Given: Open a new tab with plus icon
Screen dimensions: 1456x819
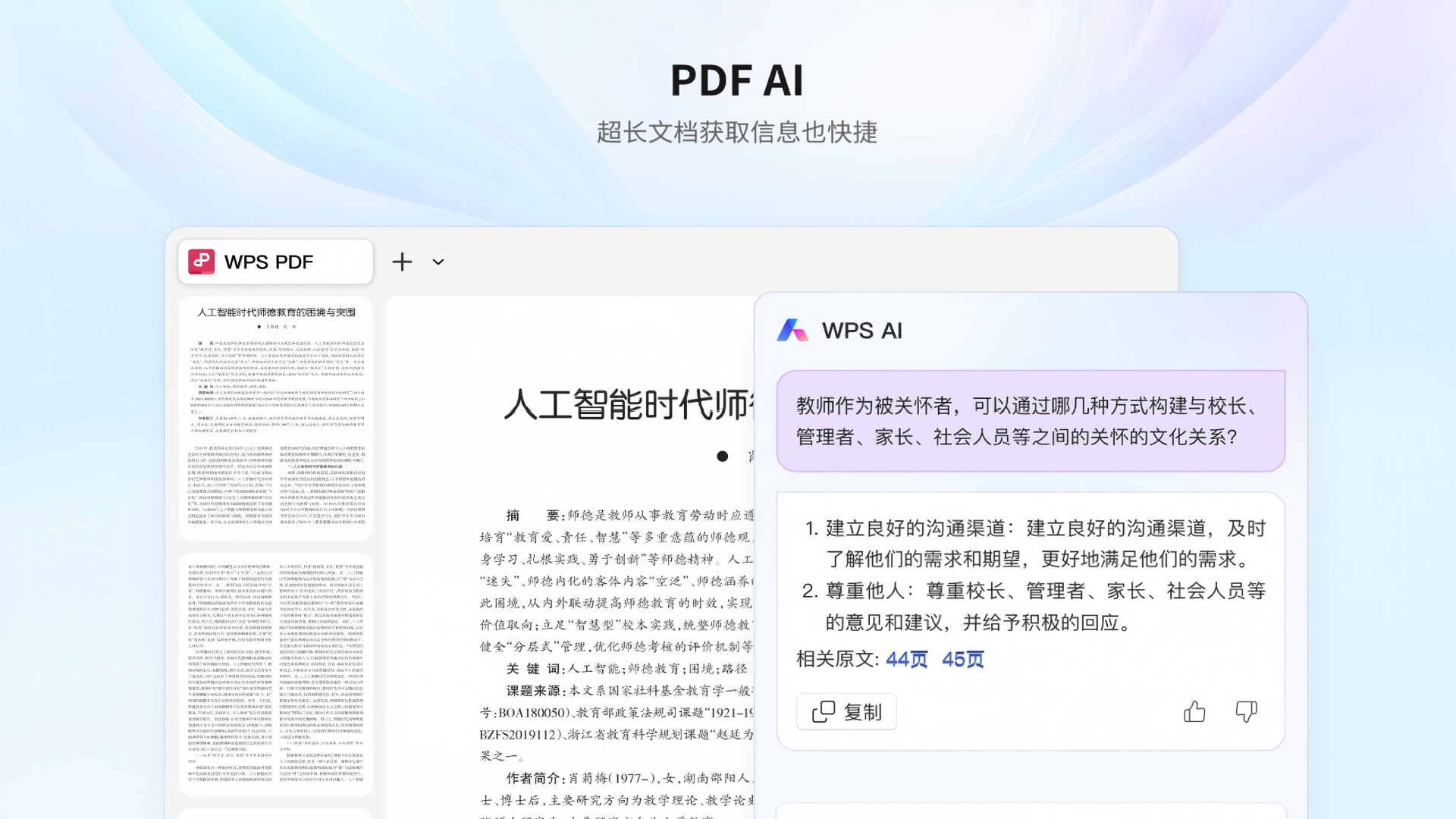Looking at the screenshot, I should (x=402, y=262).
